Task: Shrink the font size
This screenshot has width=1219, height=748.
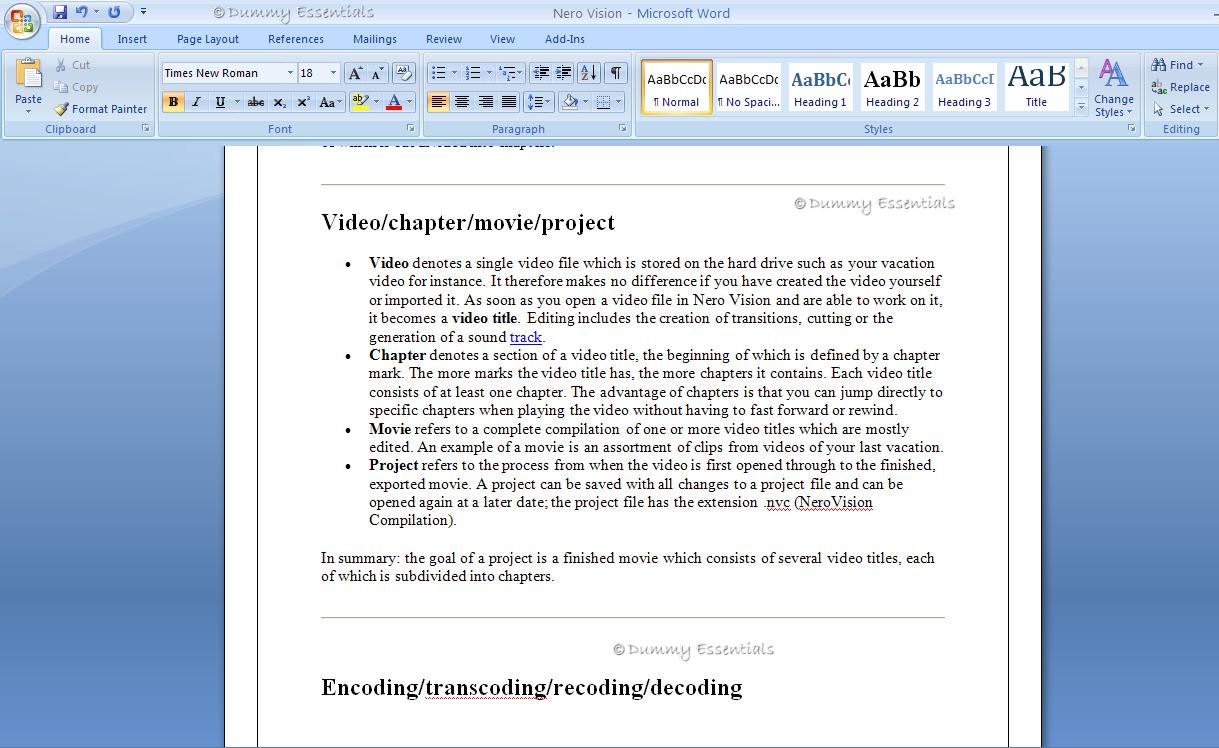Action: [x=377, y=73]
